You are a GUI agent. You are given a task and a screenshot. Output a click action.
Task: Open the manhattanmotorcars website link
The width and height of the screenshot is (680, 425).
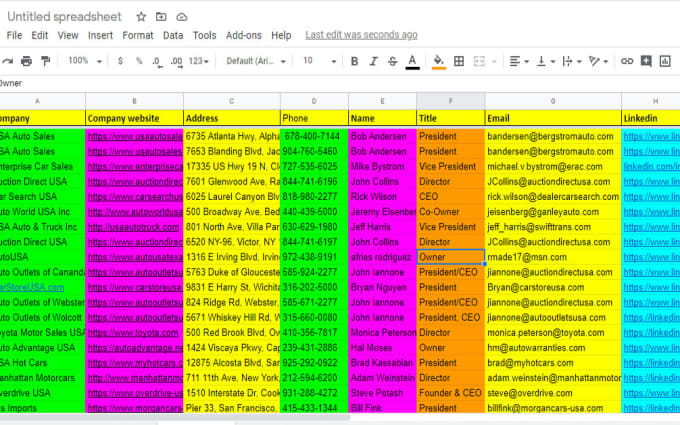click(135, 378)
